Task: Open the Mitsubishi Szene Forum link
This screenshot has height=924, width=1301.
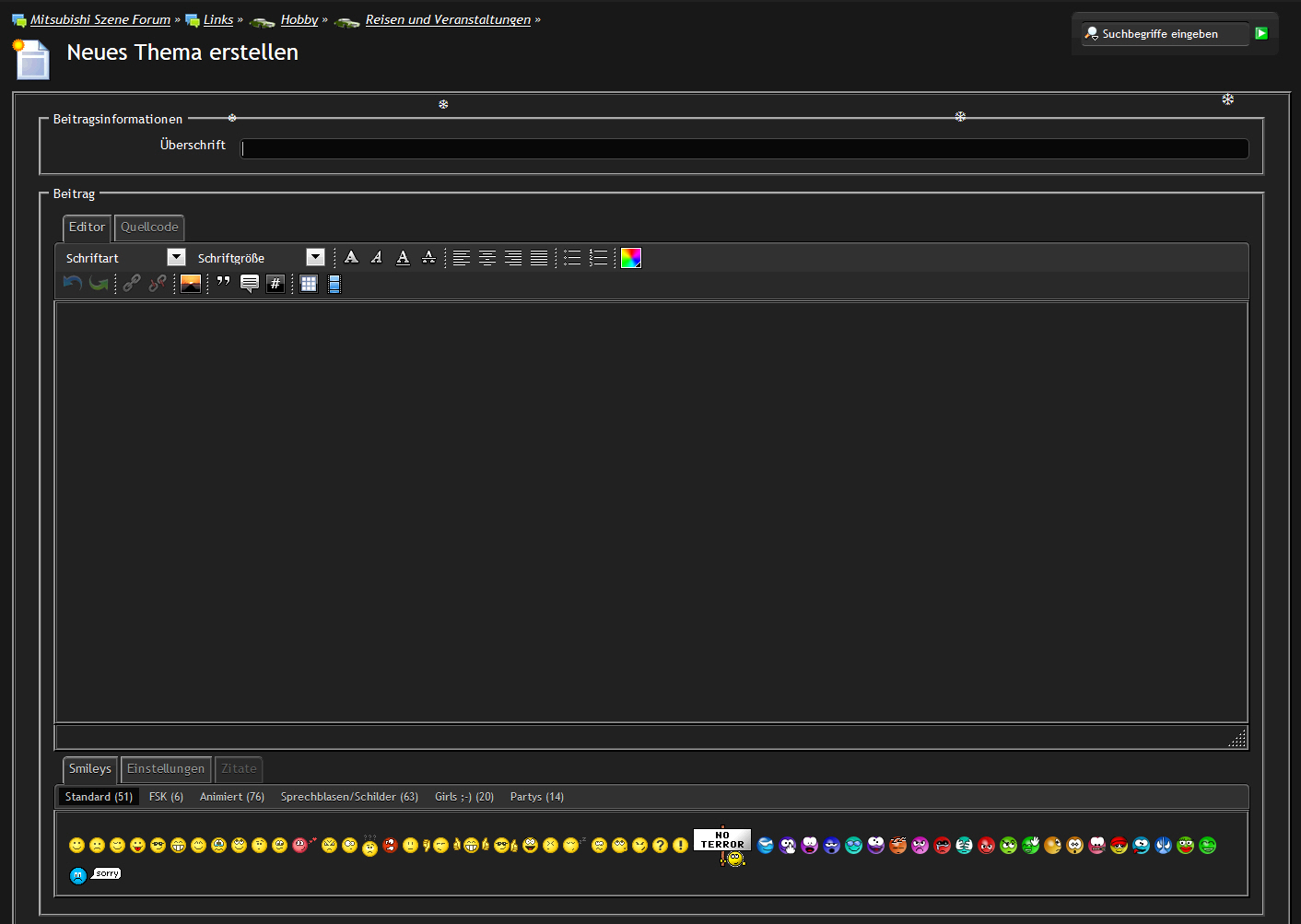Action: tap(100, 20)
